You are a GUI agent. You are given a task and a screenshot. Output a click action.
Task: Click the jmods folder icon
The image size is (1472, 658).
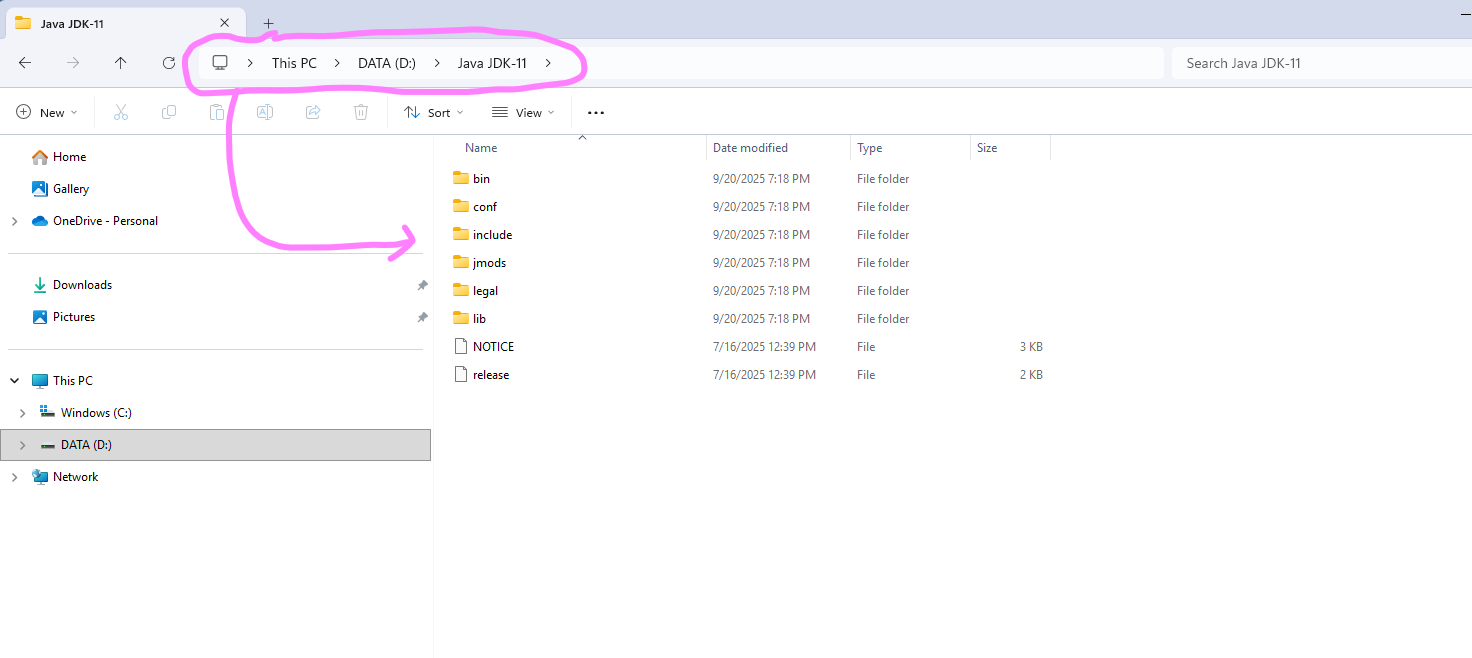[x=461, y=262]
